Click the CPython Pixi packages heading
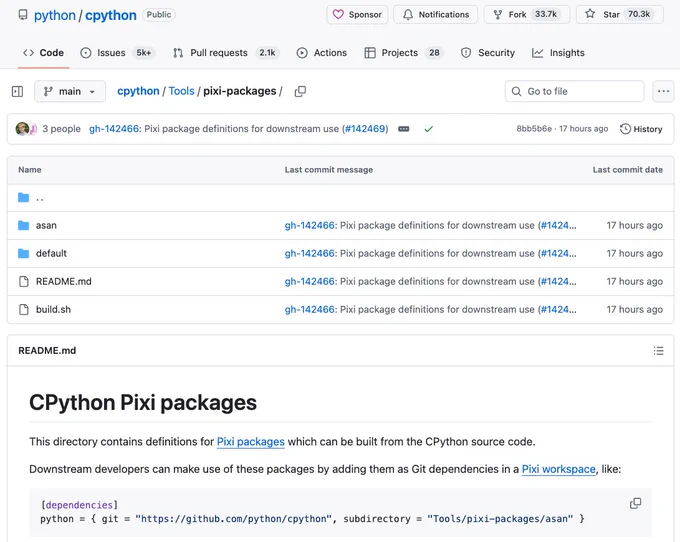The image size is (680, 542). [143, 403]
